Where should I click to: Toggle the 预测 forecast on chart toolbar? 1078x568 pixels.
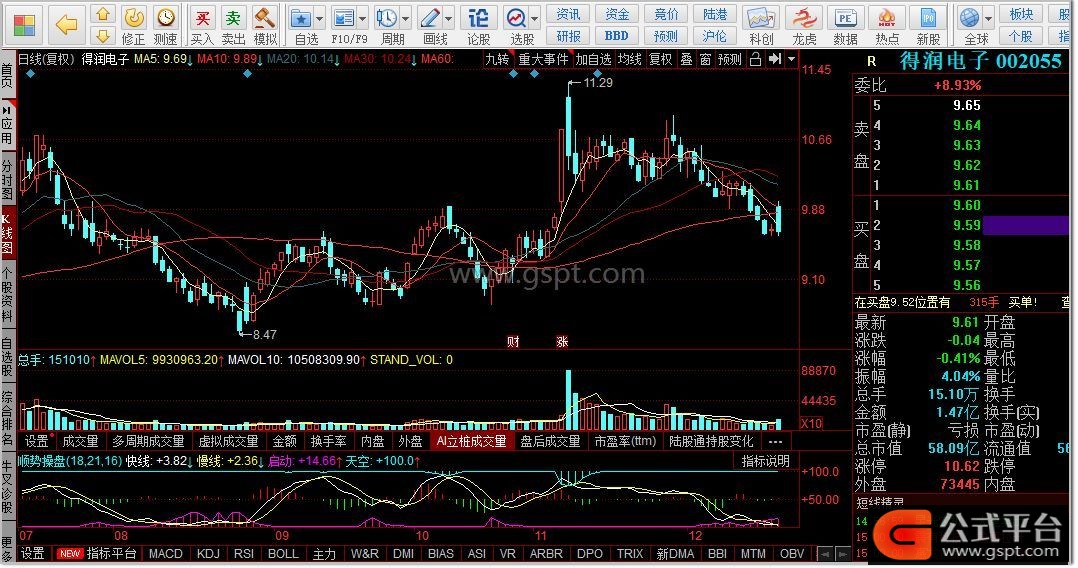click(730, 60)
